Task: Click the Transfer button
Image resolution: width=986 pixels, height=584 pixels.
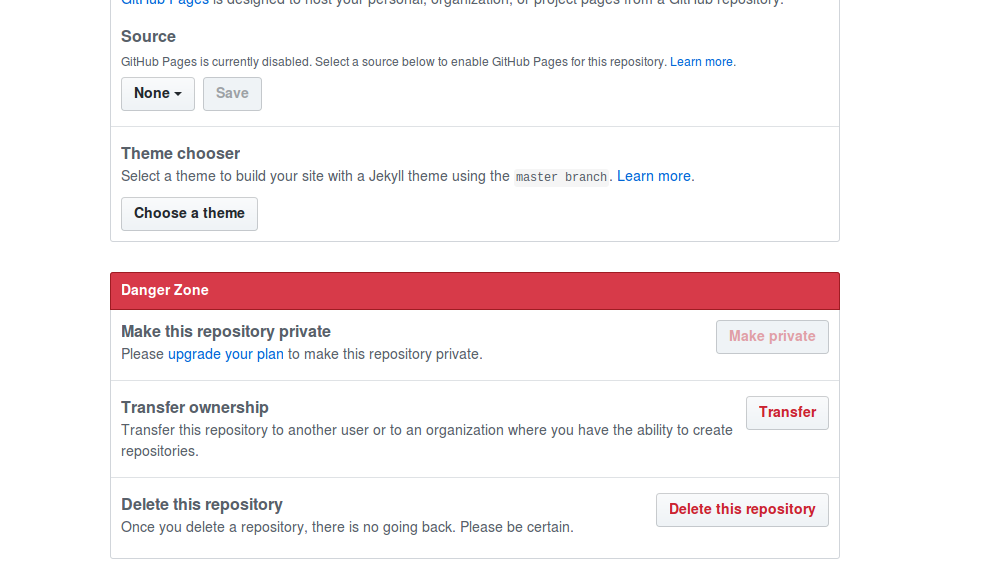Action: [787, 412]
